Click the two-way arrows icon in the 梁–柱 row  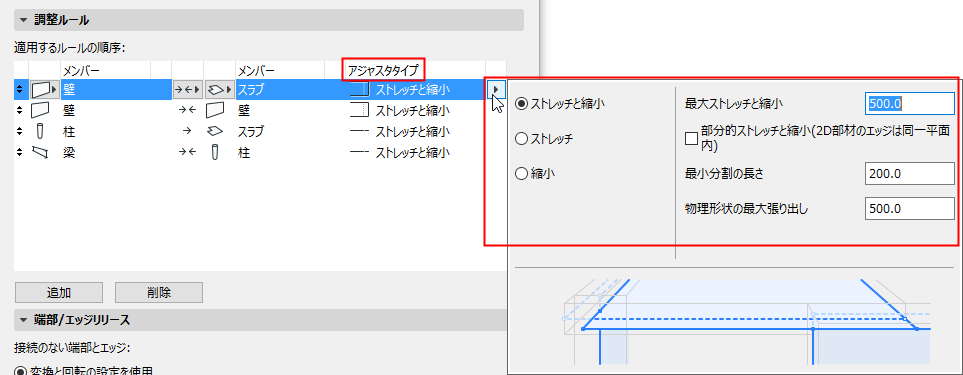click(187, 151)
